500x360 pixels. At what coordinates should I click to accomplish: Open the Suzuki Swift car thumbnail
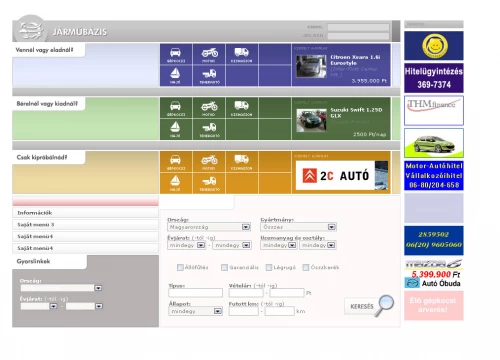(311, 120)
